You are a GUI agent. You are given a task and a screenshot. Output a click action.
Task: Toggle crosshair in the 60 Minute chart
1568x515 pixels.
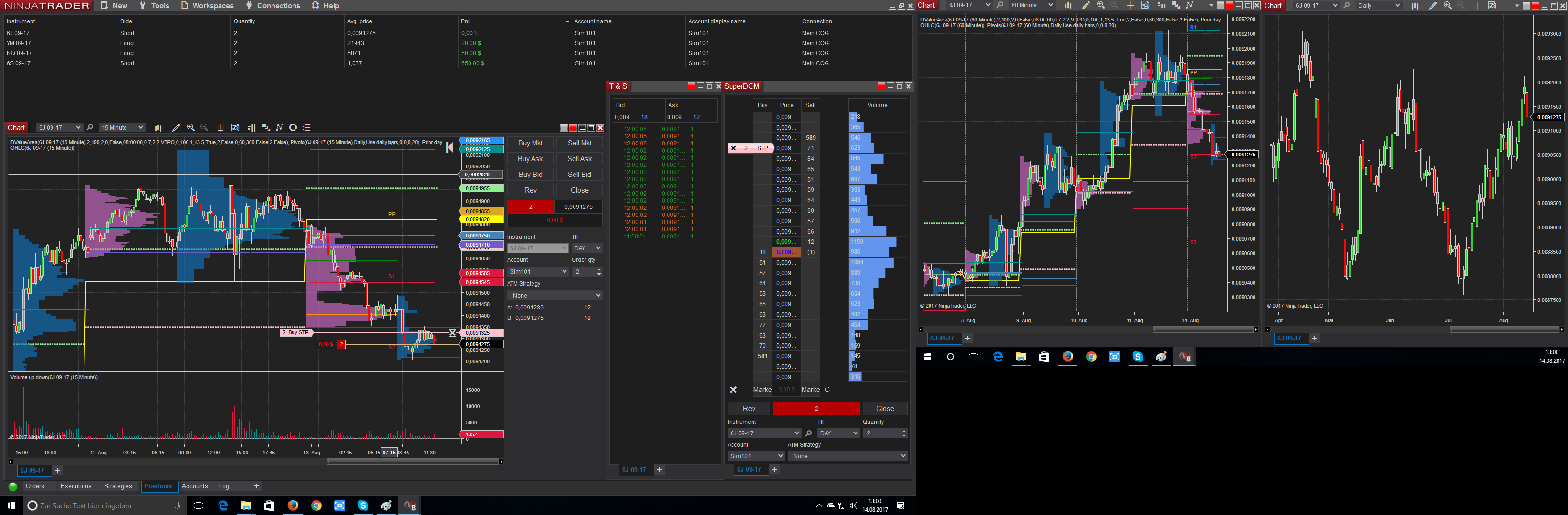coord(1130,5)
